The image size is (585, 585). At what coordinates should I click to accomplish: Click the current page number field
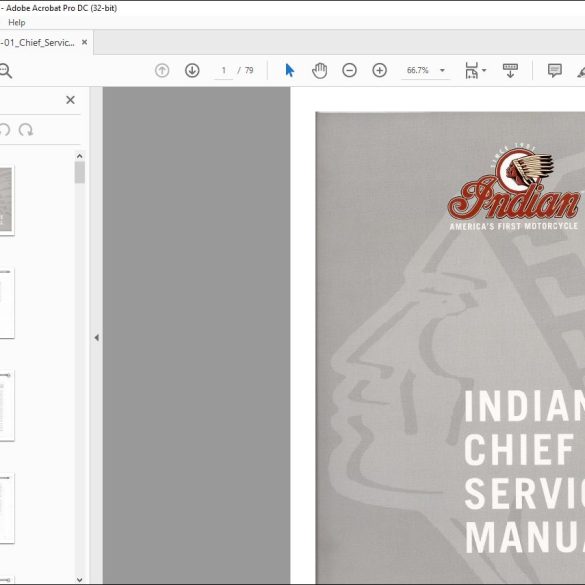223,71
